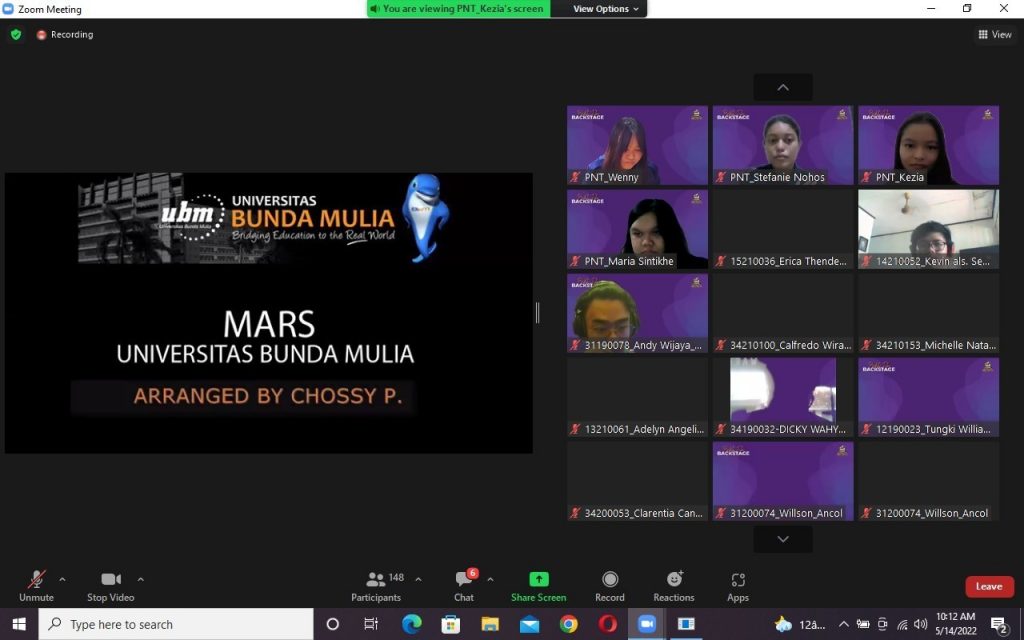
Task: Launch Opera browser from taskbar
Action: [607, 624]
